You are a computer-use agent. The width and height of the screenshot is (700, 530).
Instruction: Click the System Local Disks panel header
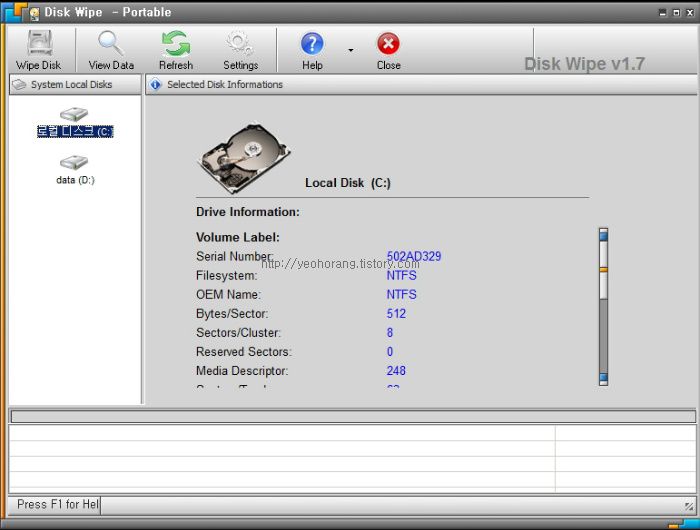coord(75,84)
